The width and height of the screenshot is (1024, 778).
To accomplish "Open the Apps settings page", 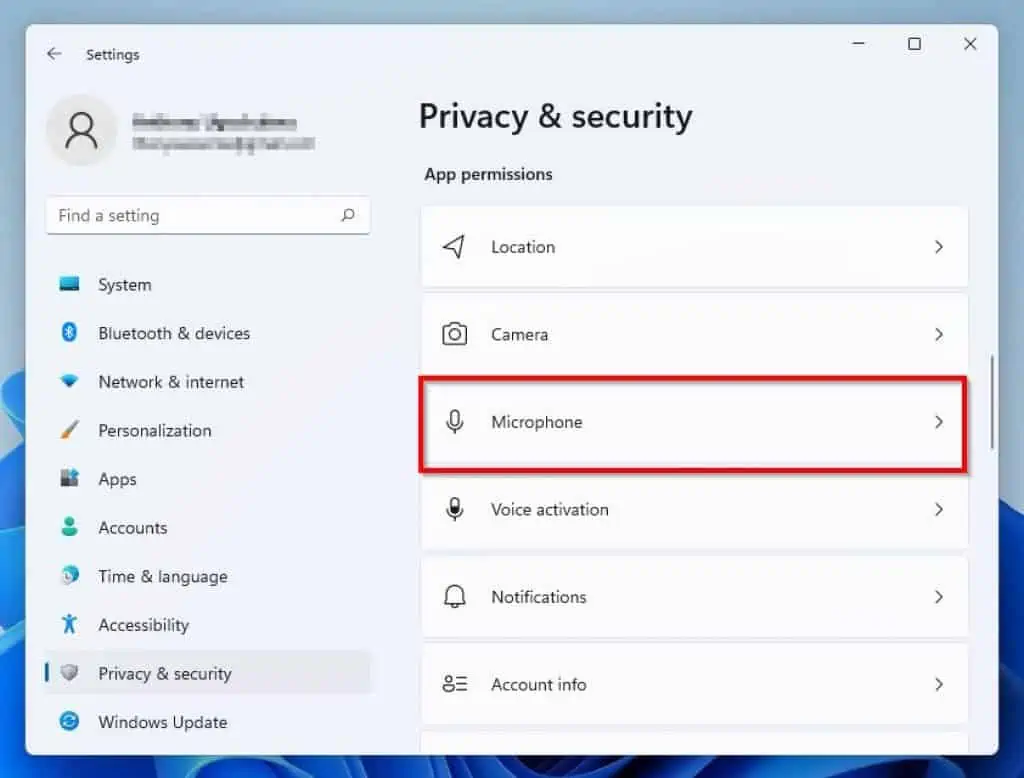I will [117, 479].
